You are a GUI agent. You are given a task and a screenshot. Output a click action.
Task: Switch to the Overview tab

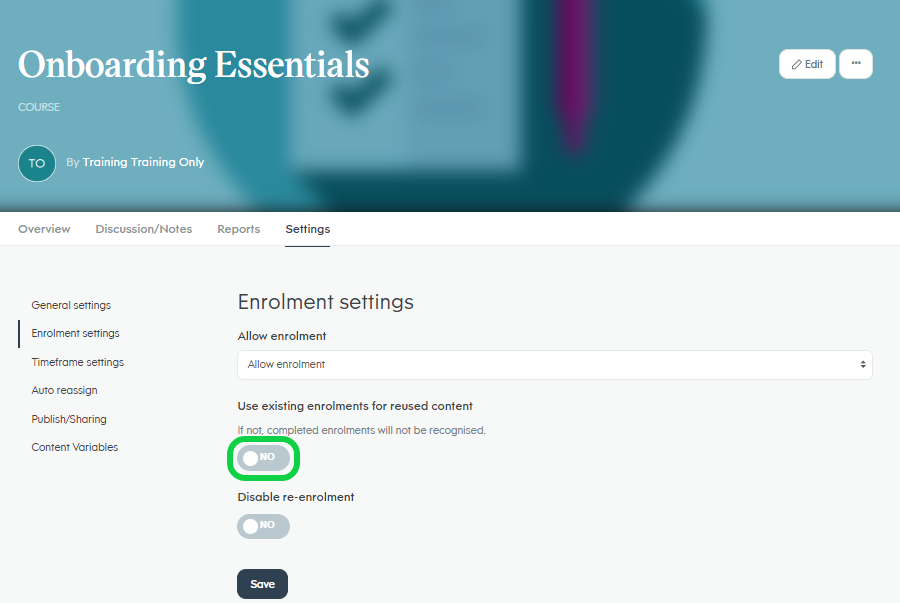[x=44, y=229]
